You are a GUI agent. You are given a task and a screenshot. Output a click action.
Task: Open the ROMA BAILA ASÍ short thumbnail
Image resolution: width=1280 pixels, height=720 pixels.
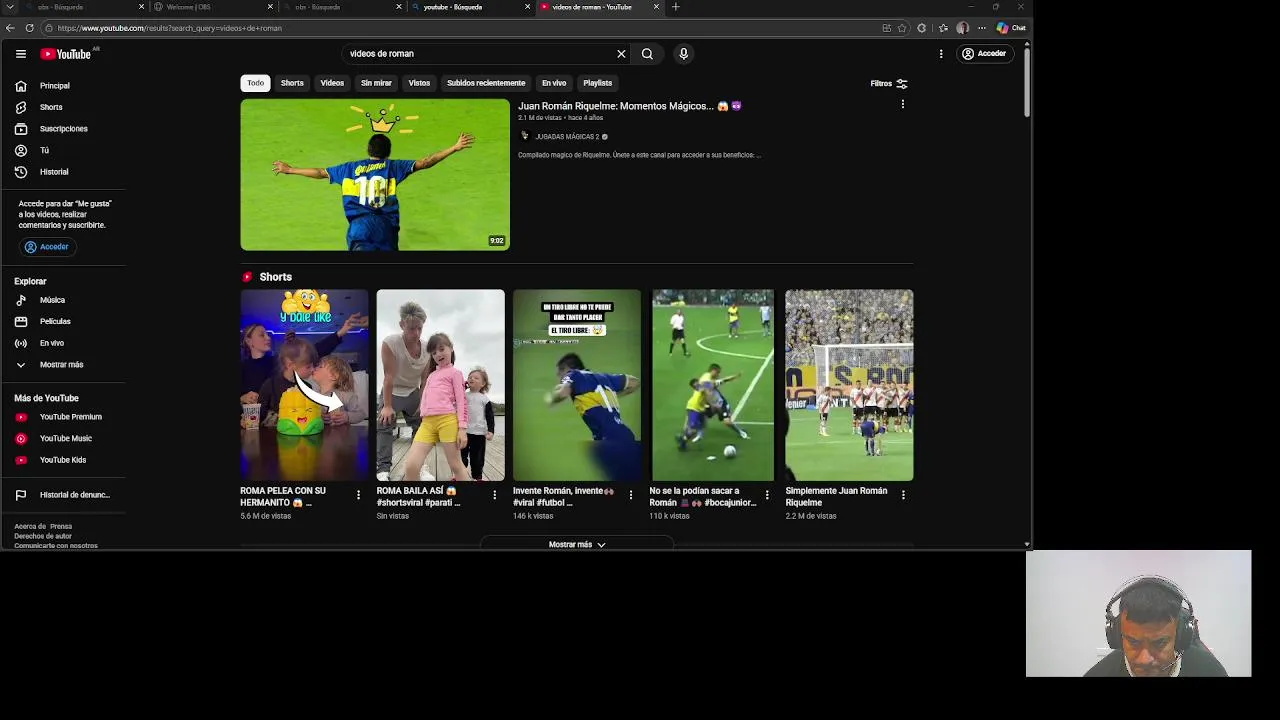[441, 385]
